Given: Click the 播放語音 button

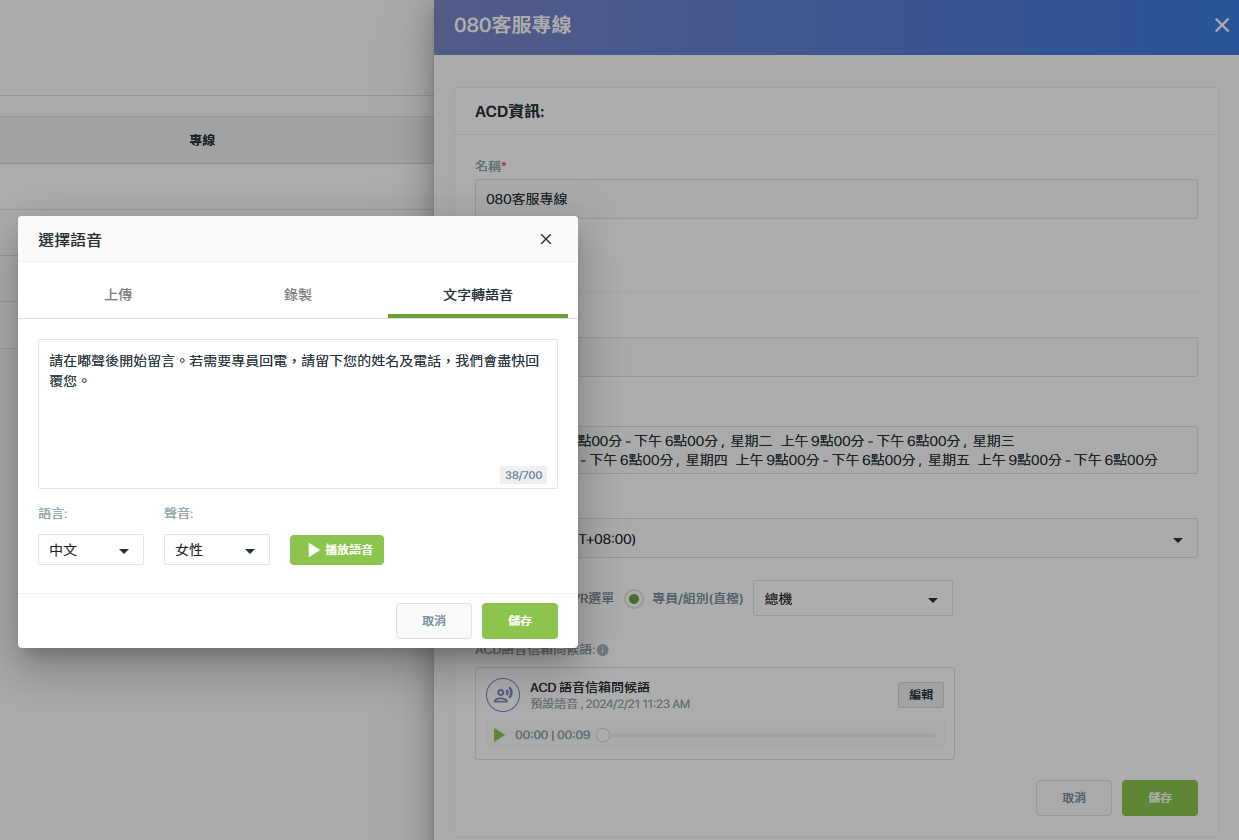Looking at the screenshot, I should click(x=337, y=550).
